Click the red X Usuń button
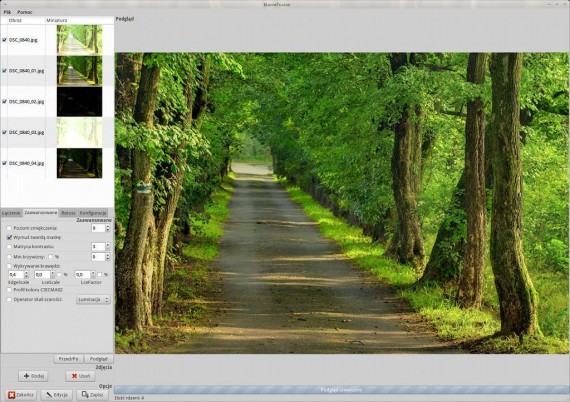The width and height of the screenshot is (570, 402). (x=80, y=376)
